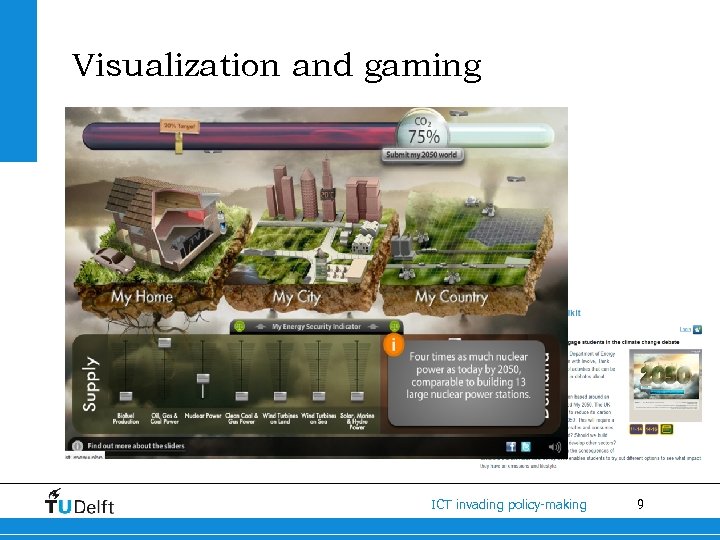Click the CO2 75% gauge bubble
This screenshot has height=540, width=720.
422,131
